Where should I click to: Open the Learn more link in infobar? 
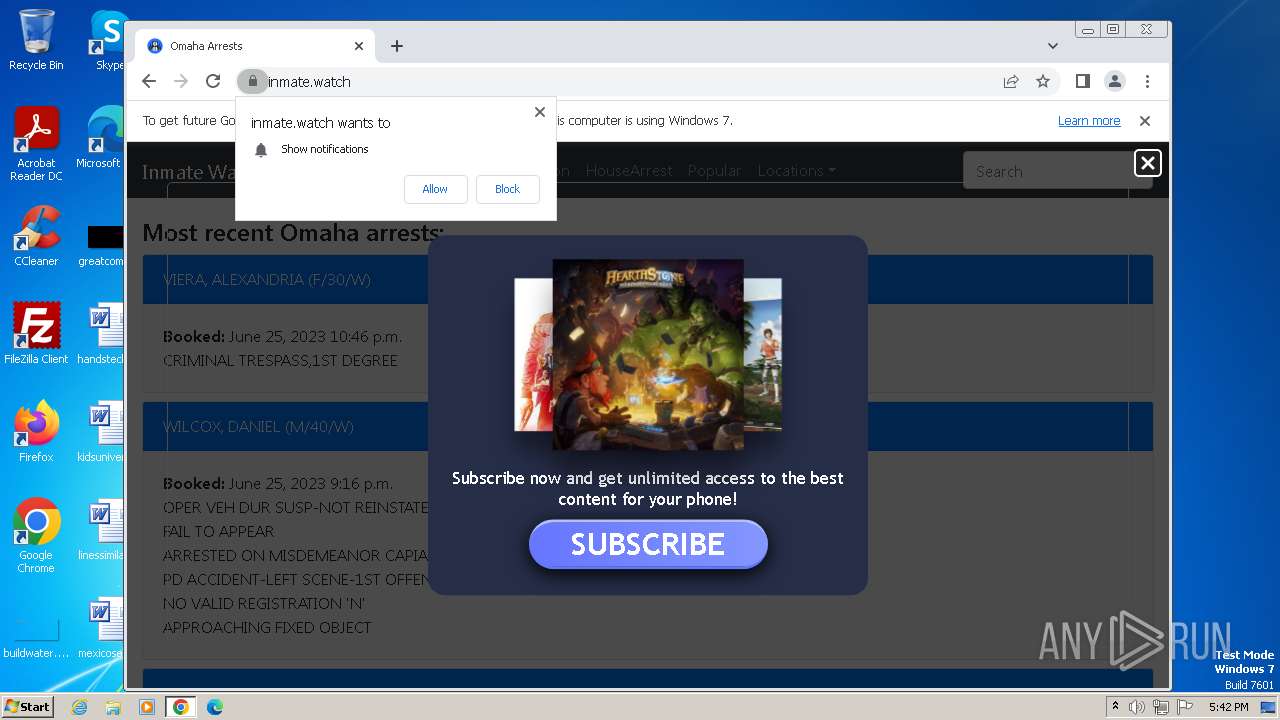(x=1089, y=121)
